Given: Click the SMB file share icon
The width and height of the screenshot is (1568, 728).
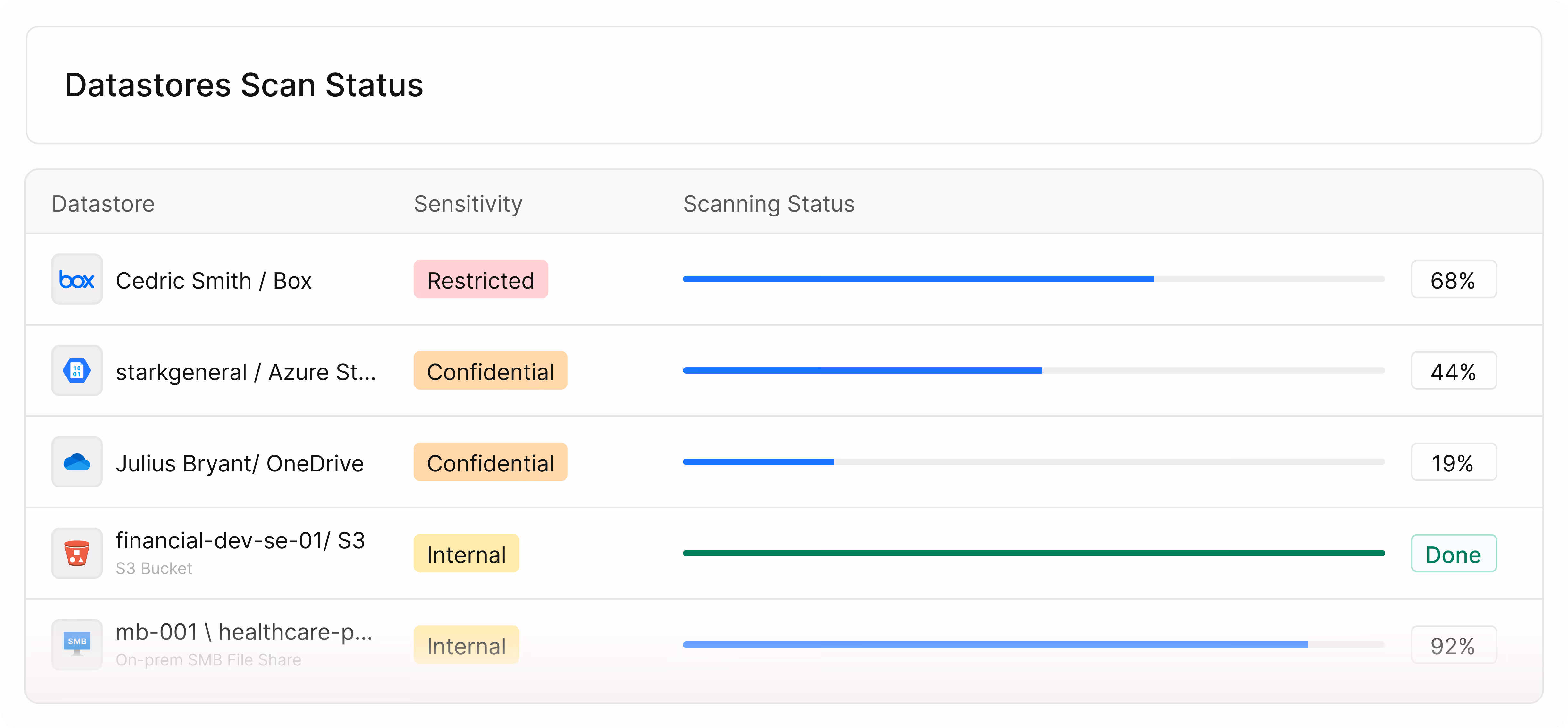Looking at the screenshot, I should coord(77,644).
